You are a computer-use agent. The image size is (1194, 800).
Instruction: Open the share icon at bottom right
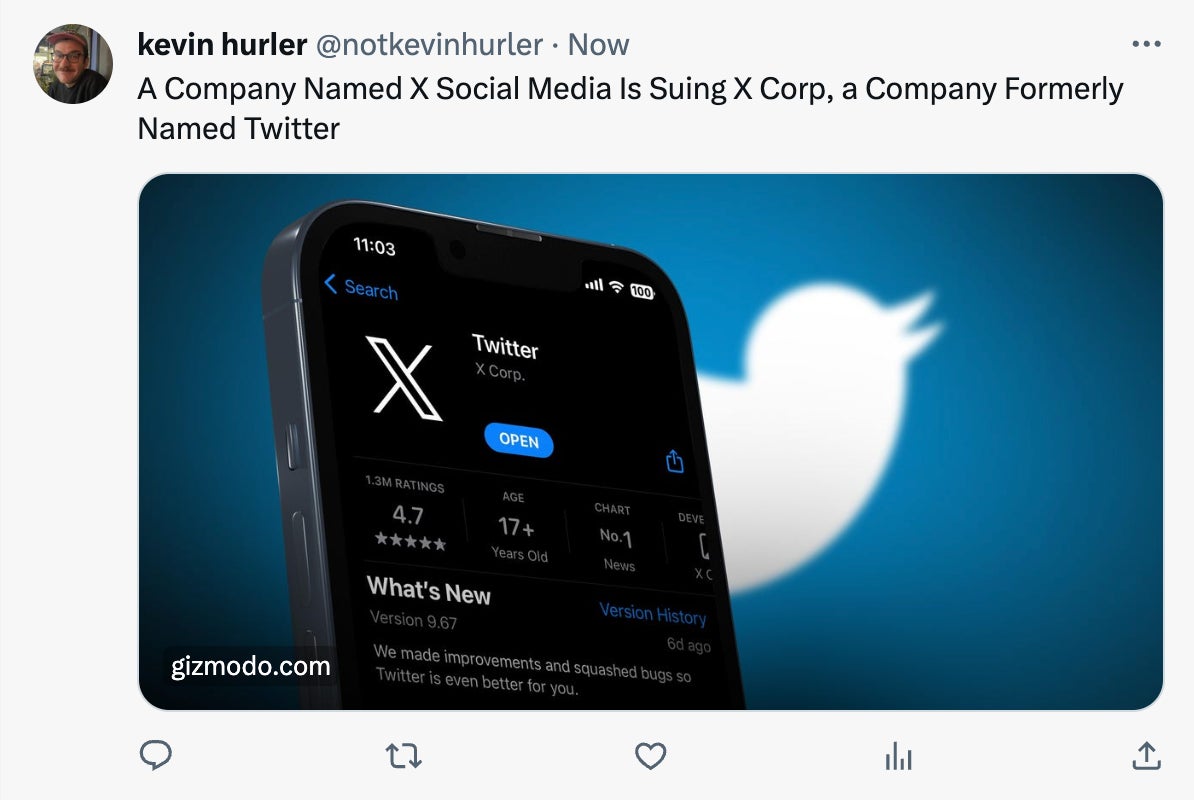1145,757
